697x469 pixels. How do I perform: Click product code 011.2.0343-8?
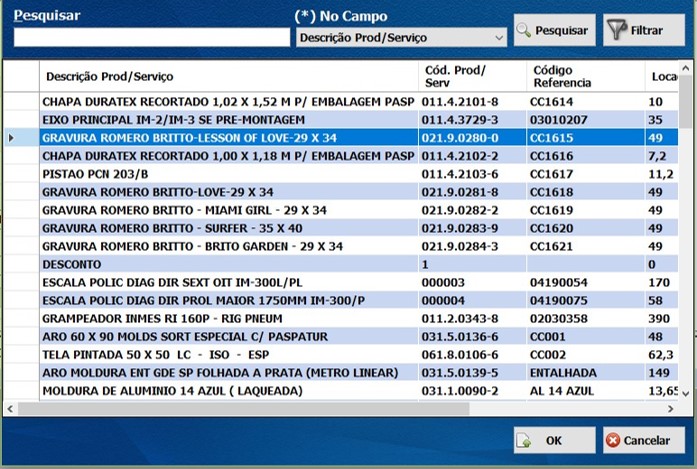pyautogui.click(x=460, y=319)
